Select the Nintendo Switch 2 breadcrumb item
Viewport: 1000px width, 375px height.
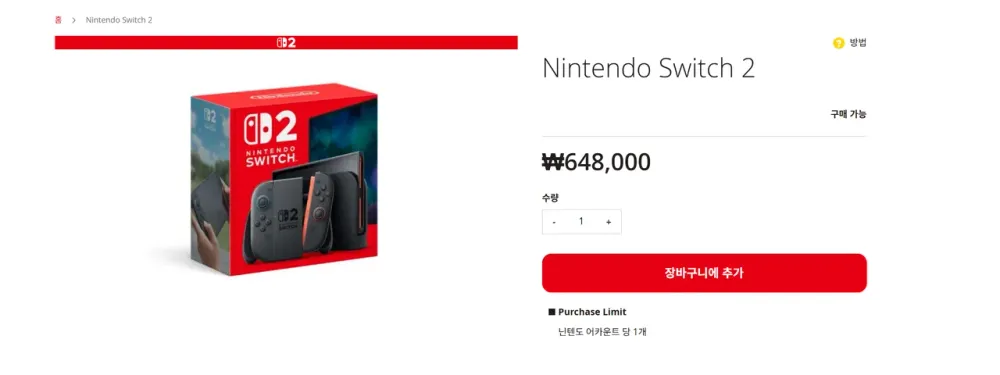(119, 20)
